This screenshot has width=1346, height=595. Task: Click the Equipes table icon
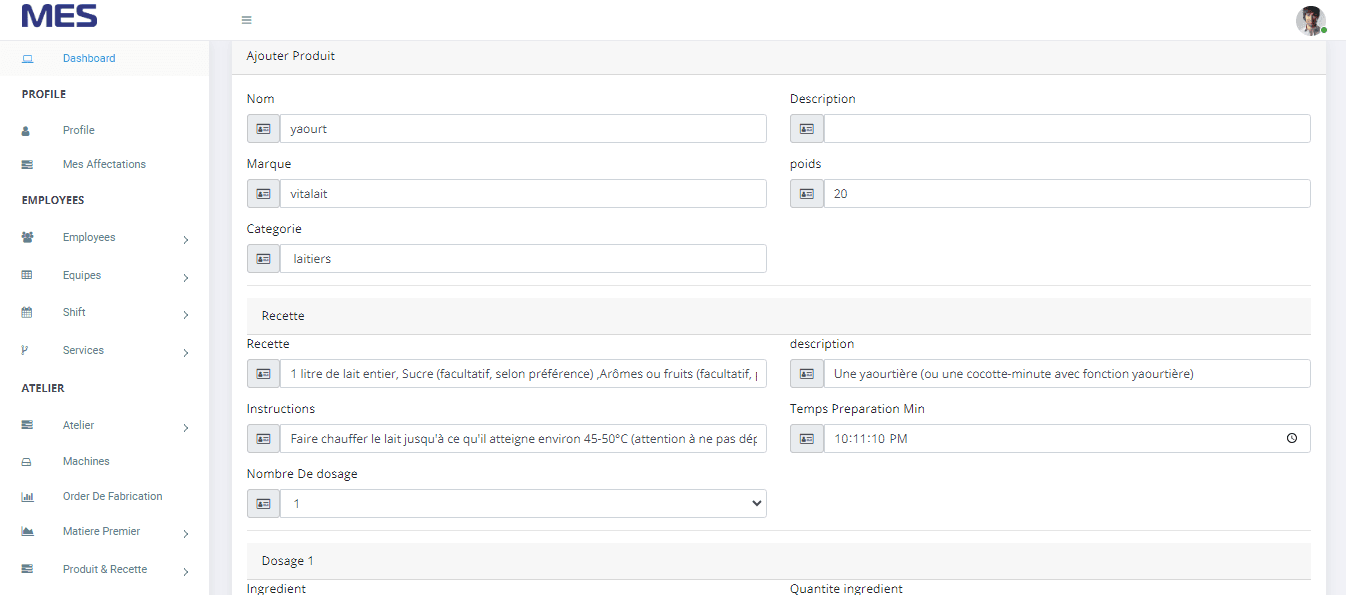pos(25,274)
